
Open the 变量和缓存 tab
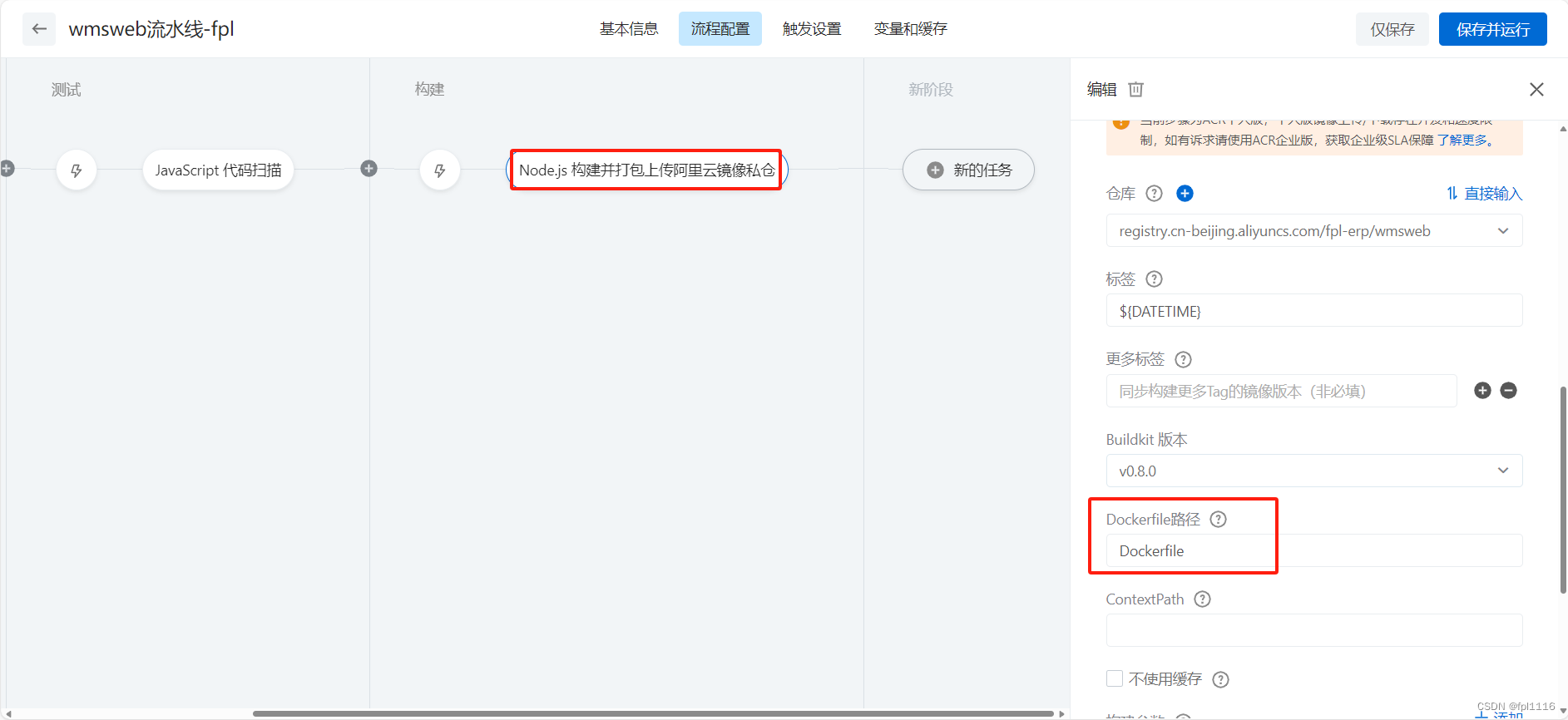(x=911, y=29)
